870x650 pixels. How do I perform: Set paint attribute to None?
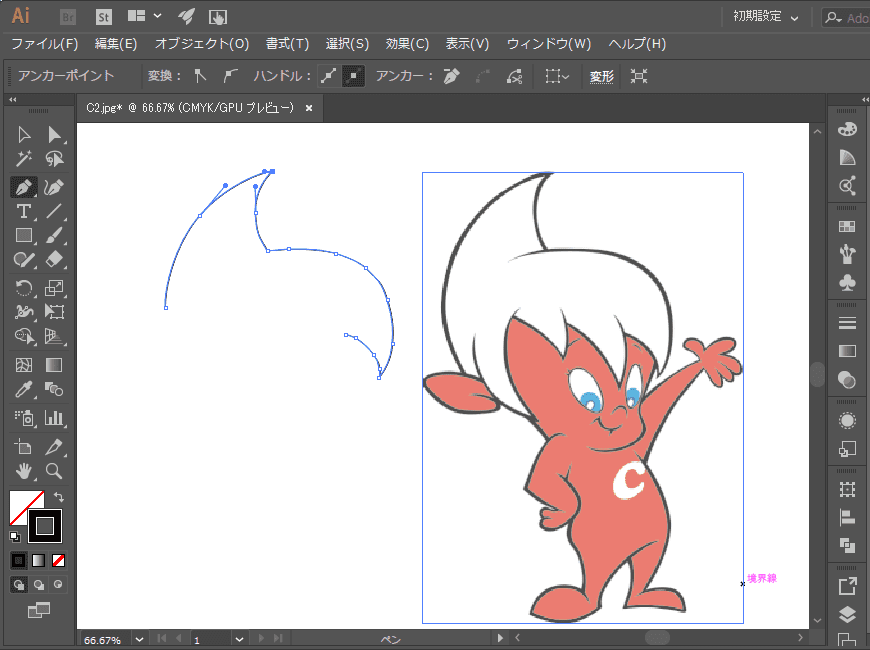coord(58,559)
